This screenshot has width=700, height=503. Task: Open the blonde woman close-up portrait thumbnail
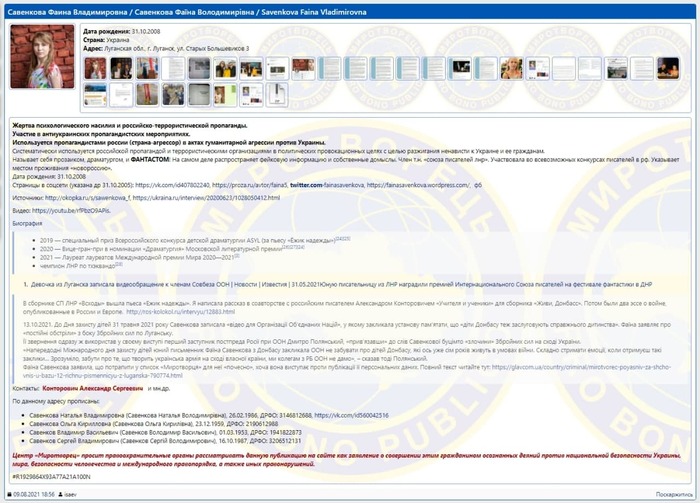(511, 68)
